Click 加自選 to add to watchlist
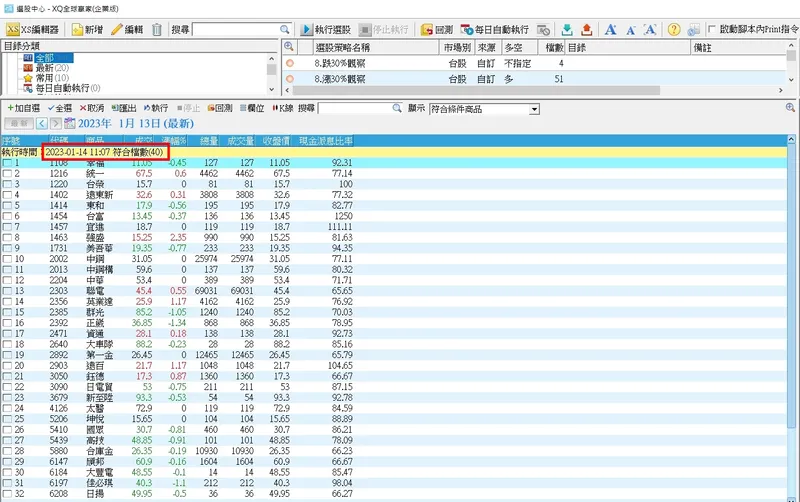The height and width of the screenshot is (502, 800). point(24,108)
